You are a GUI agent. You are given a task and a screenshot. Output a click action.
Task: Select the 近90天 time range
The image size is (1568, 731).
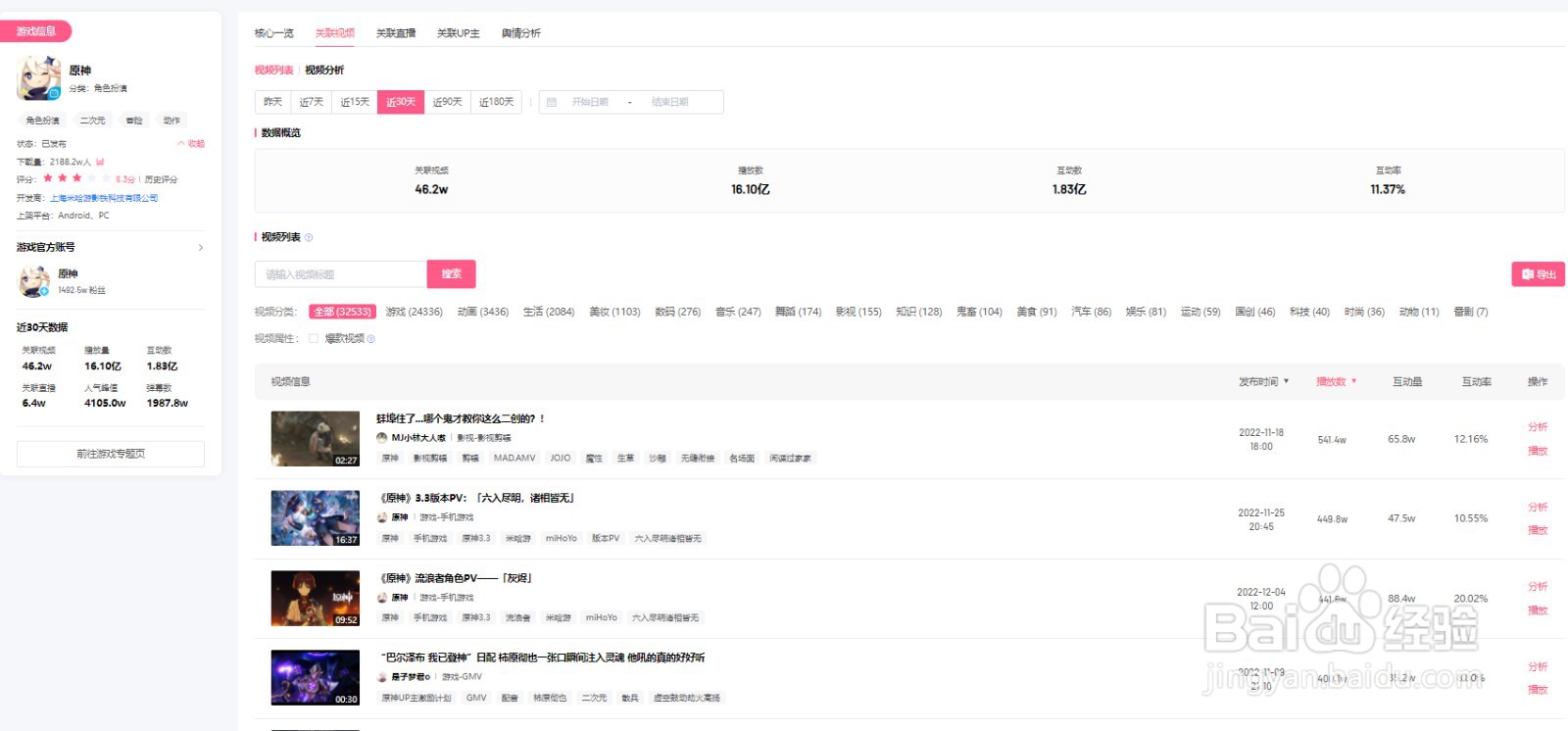[x=448, y=102]
